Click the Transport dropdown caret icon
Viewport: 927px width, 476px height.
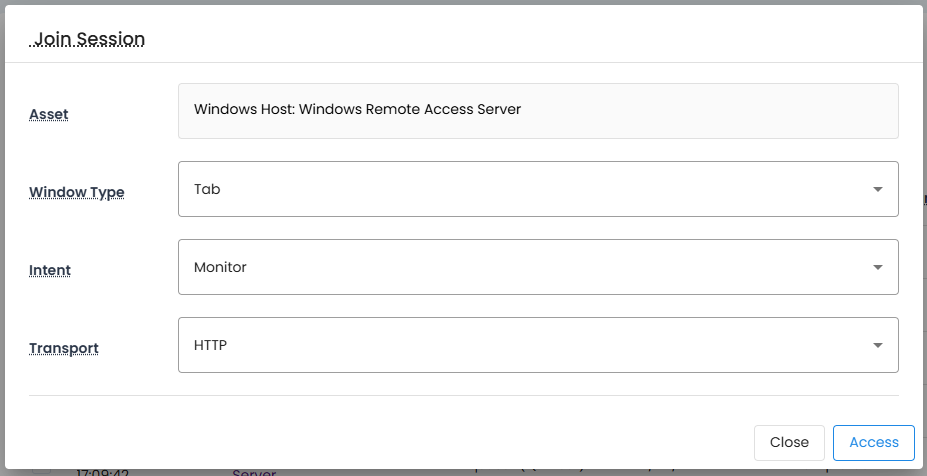pos(877,345)
